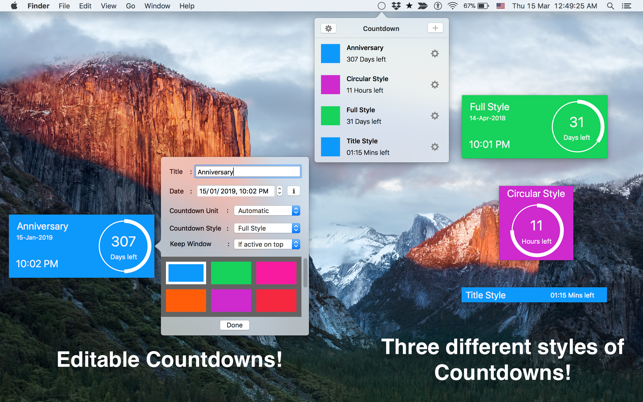643x402 pixels.
Task: Click blue color square of Anniversary row
Action: 330,53
